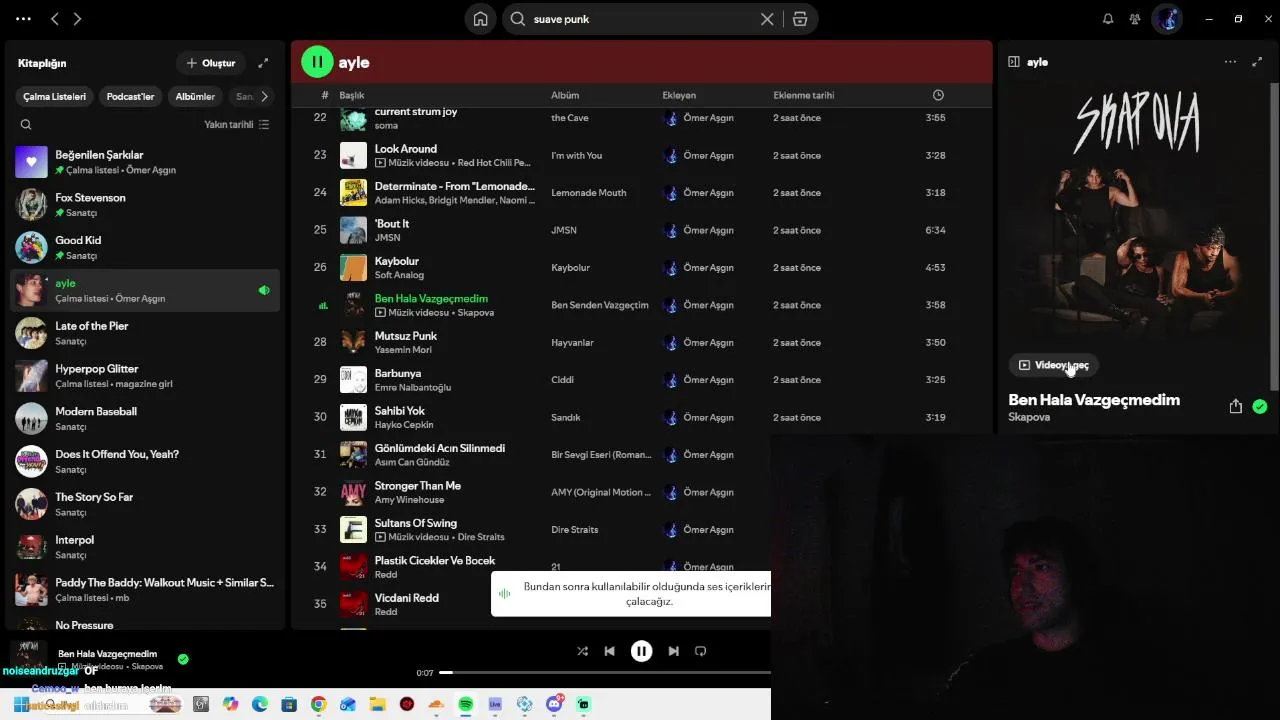
Task: Open the friend activity icon
Action: click(1135, 19)
